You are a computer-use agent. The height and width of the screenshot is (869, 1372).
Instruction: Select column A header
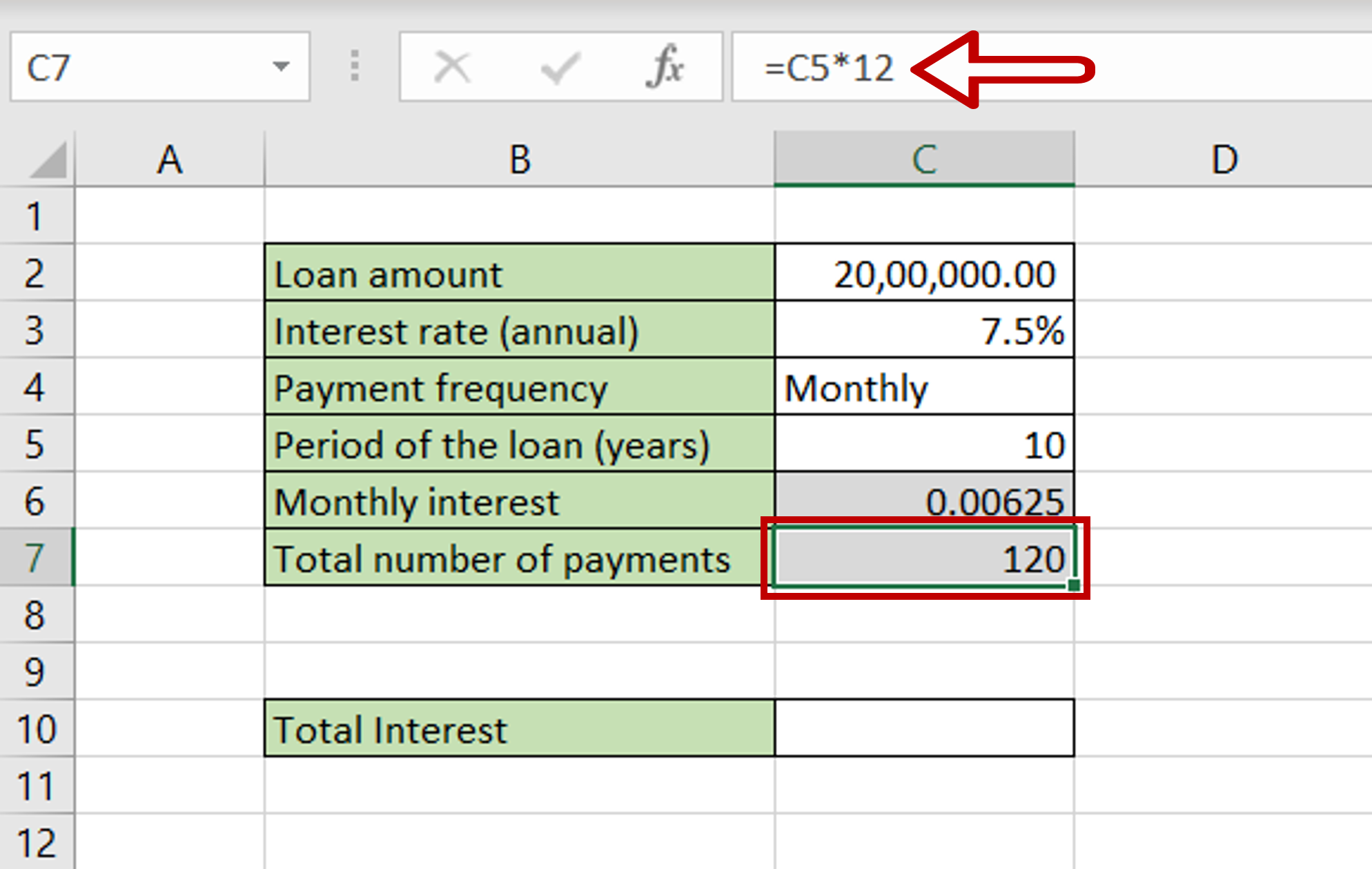[x=170, y=159]
